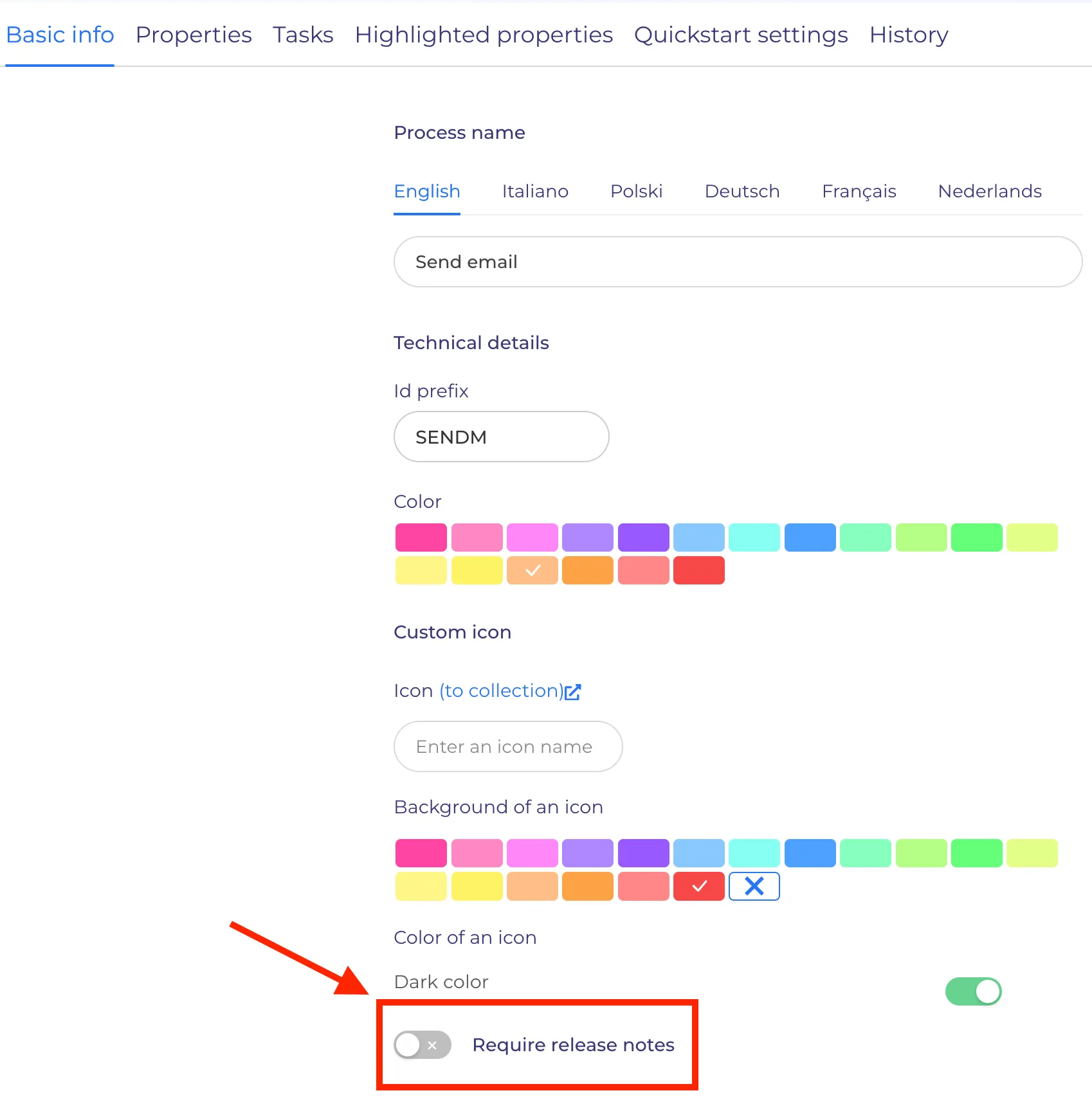1092x1120 pixels.
Task: Go to Highlighted properties tab
Action: tap(484, 35)
